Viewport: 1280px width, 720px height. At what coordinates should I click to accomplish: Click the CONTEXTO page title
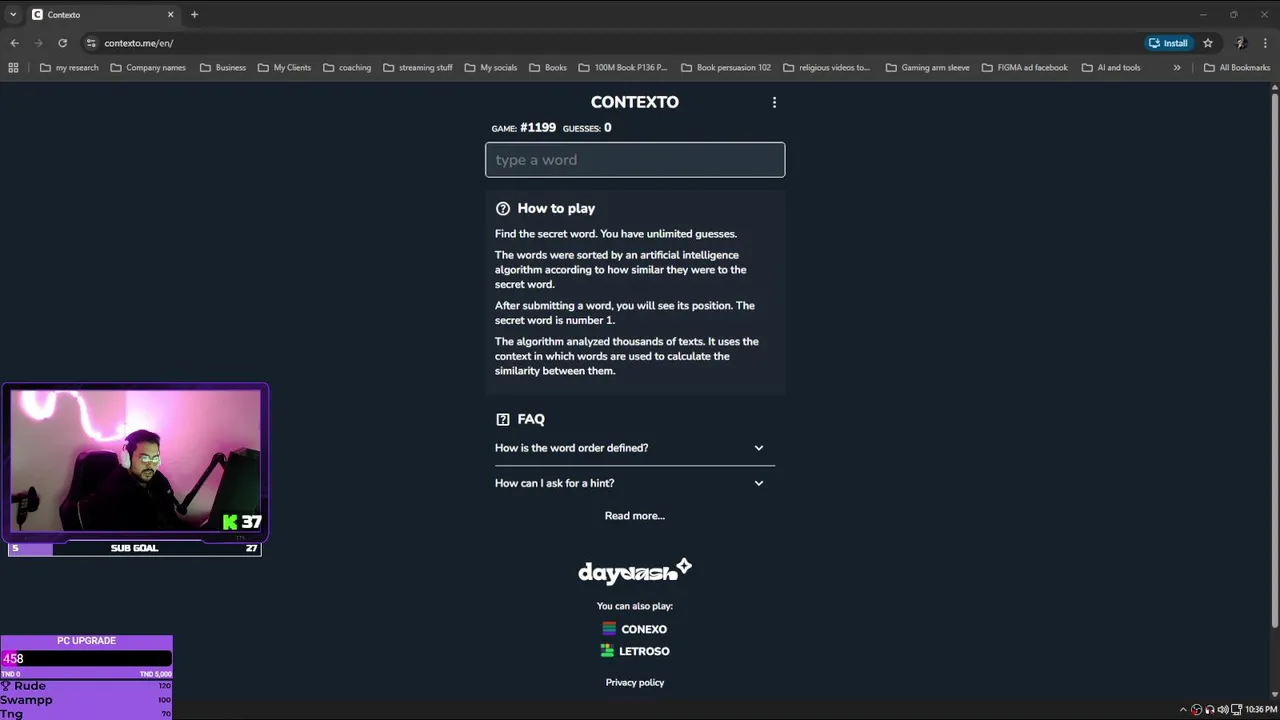coord(635,102)
